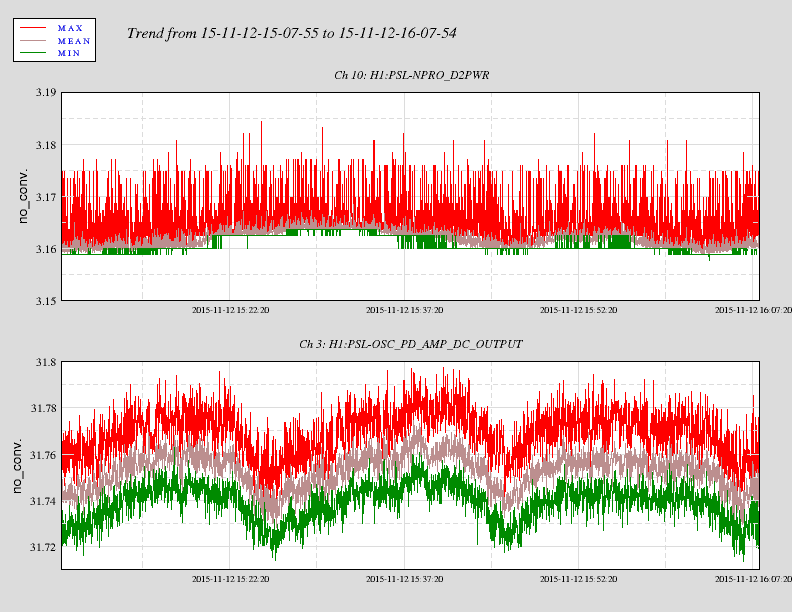Click the 31.72 y-axis label in bottom chart
This screenshot has width=792, height=612.
[x=43, y=547]
